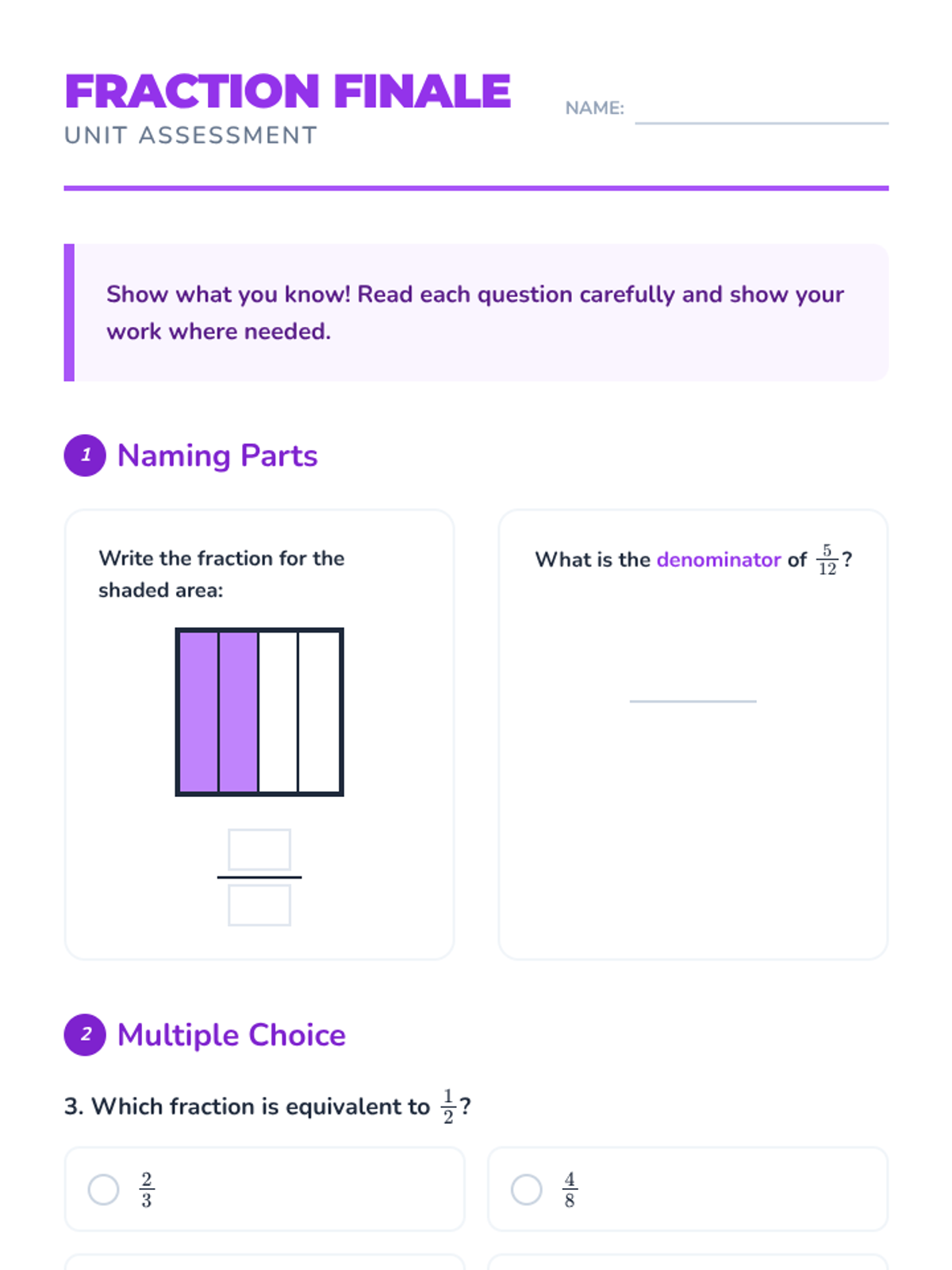
Task: Click the "UNIT ASSESSMENT" subtitle
Action: click(x=190, y=136)
